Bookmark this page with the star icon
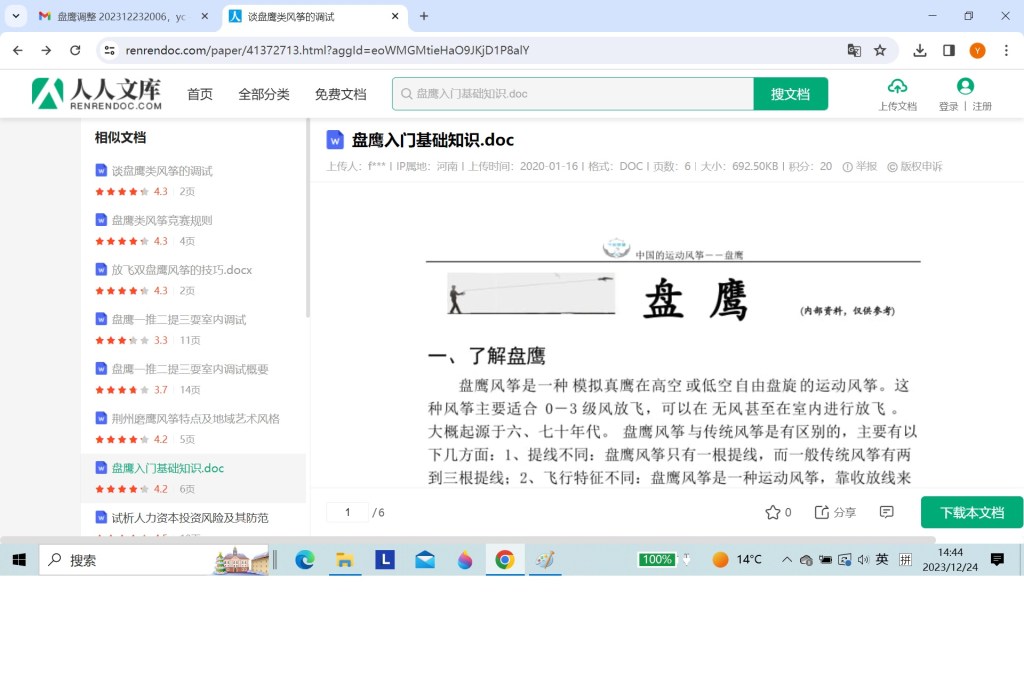This screenshot has width=1024, height=694. tap(880, 50)
